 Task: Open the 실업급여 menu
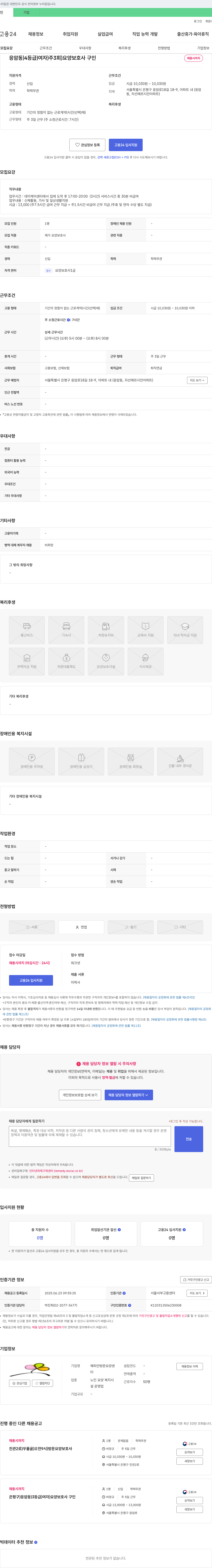(x=105, y=34)
